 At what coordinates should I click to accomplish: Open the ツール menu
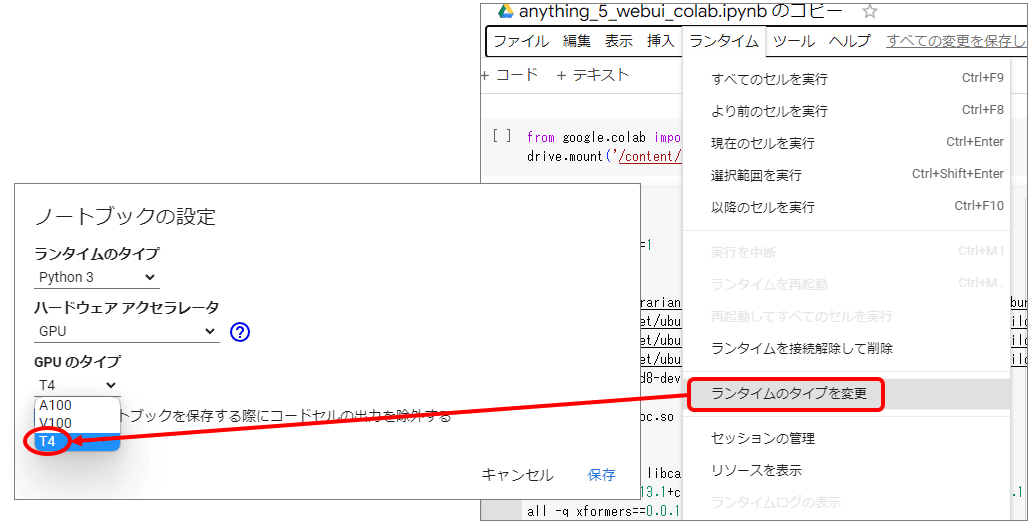(793, 42)
